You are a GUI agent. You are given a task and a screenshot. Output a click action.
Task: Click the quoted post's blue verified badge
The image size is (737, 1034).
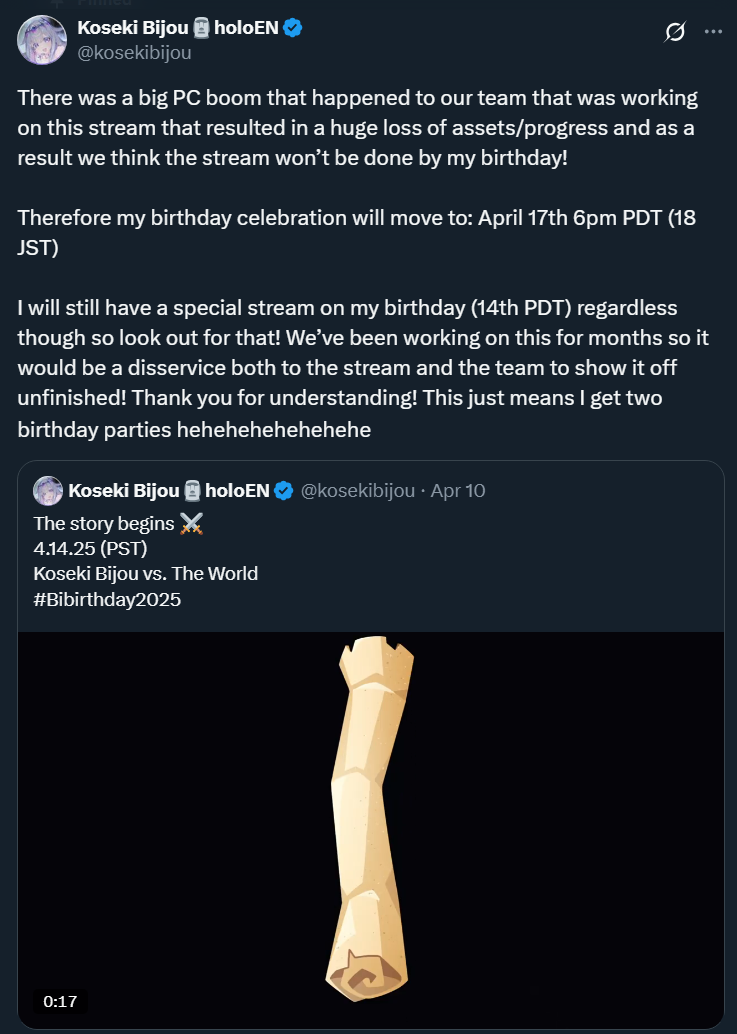point(284,491)
